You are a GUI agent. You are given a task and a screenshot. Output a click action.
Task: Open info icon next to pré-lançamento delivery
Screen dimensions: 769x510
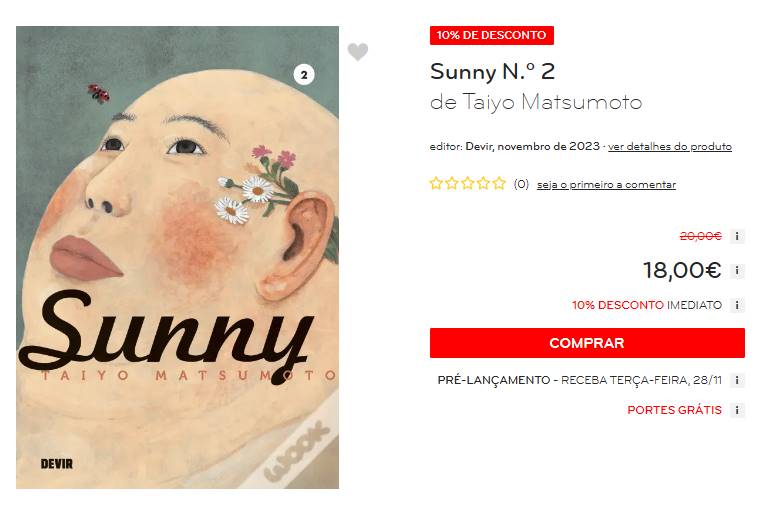pos(737,380)
